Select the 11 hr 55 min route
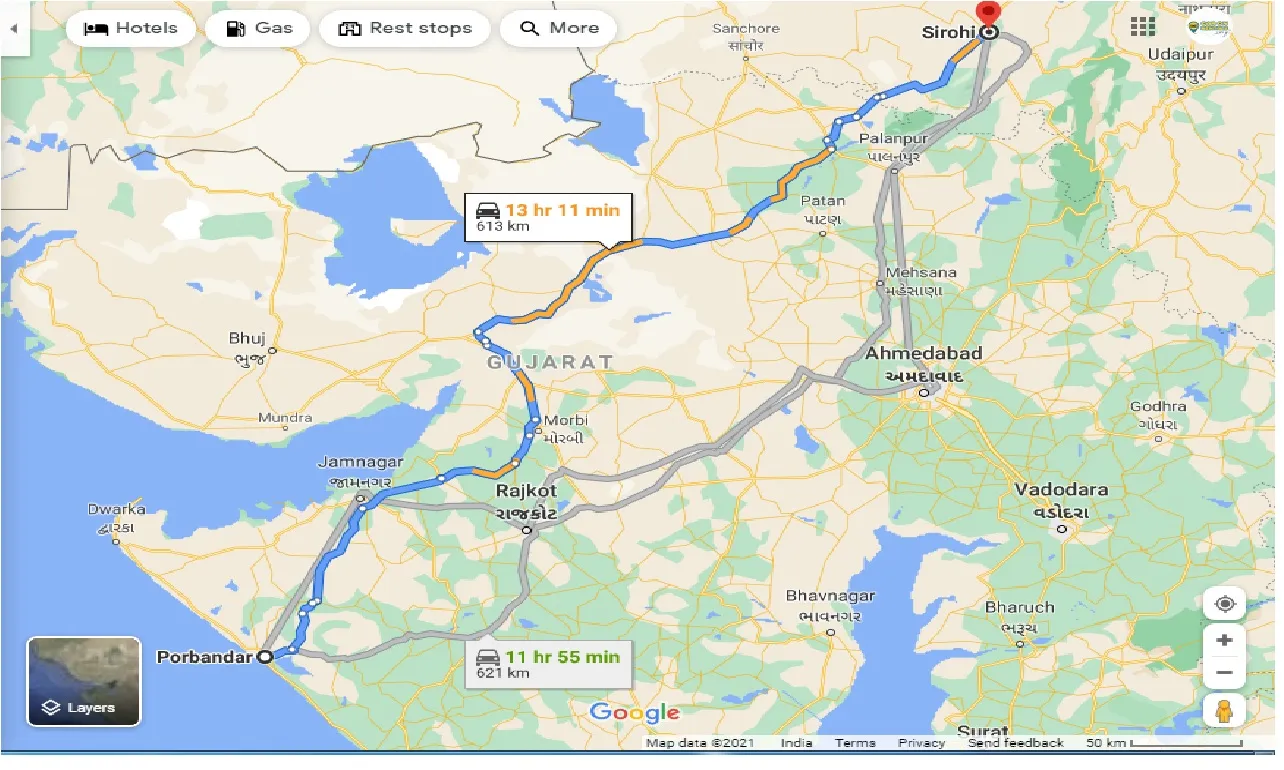This screenshot has width=1284, height=770. click(x=549, y=664)
